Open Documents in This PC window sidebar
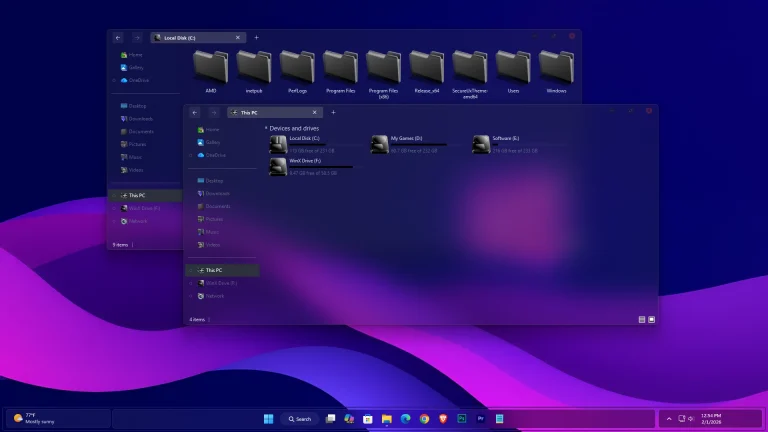The height and width of the screenshot is (432, 768). pos(214,206)
